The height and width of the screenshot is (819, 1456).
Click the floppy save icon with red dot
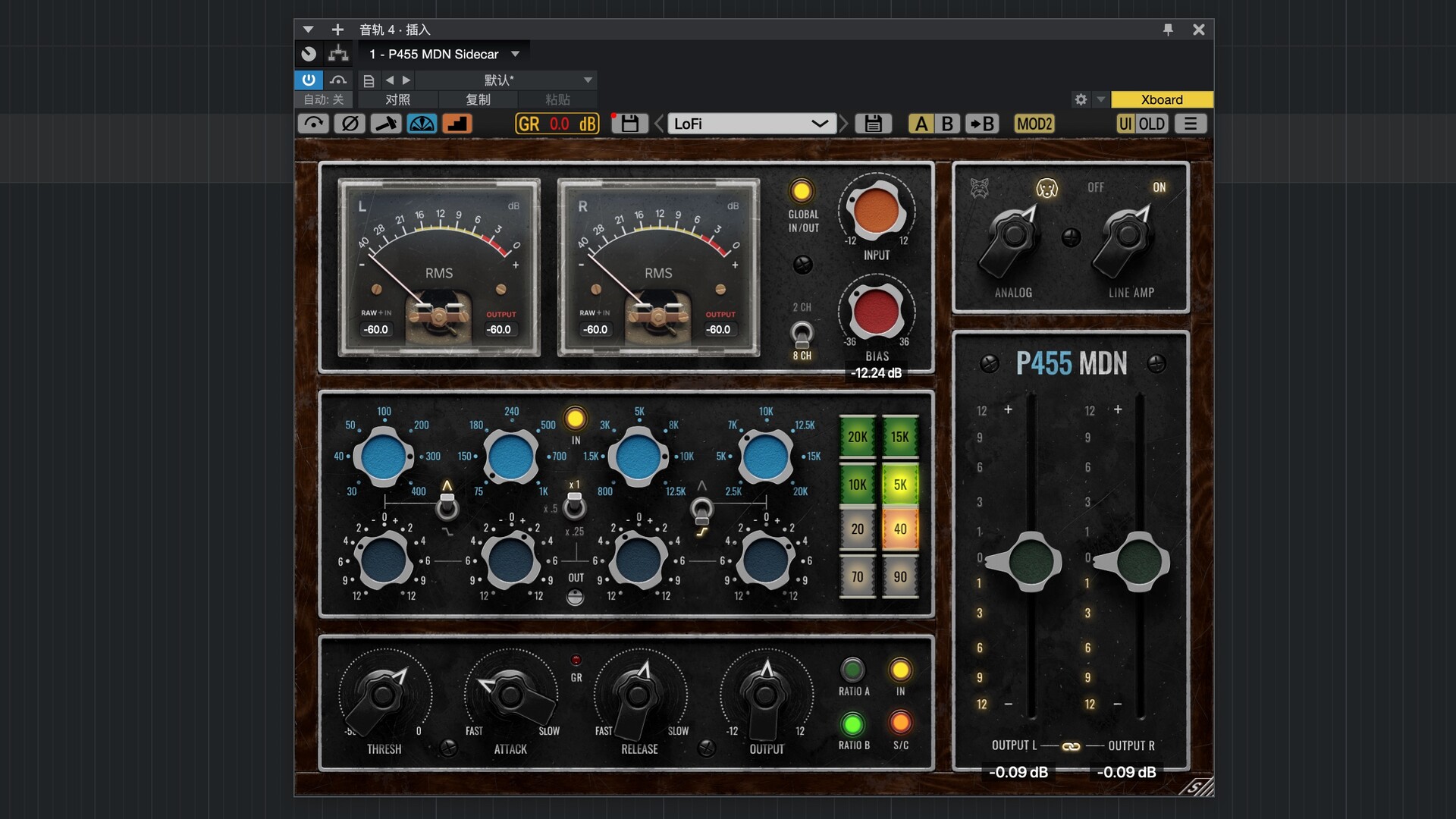[629, 124]
